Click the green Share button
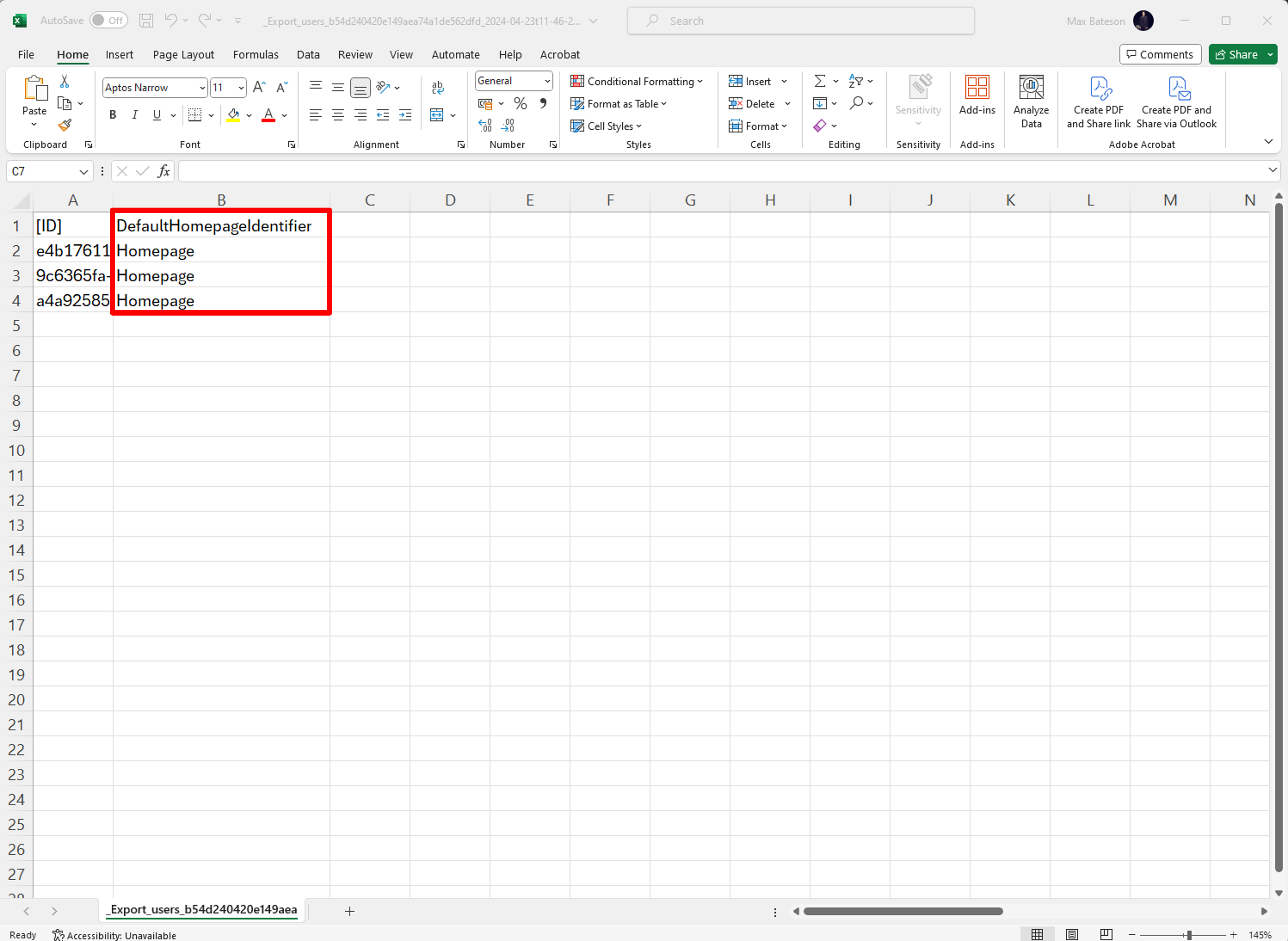Viewport: 1288px width, 941px height. click(1236, 54)
